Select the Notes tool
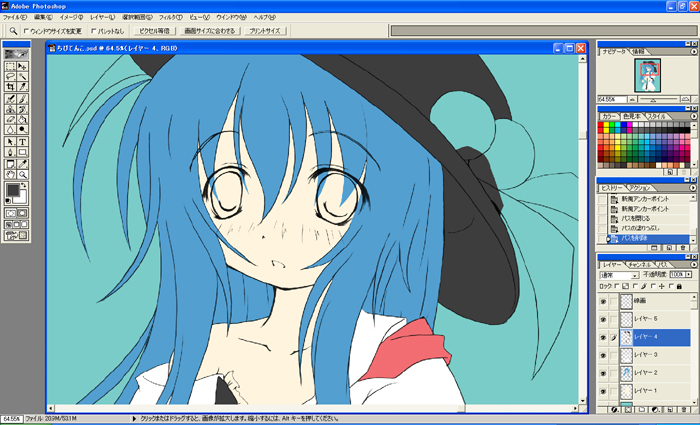Image resolution: width=700 pixels, height=425 pixels. (10, 164)
